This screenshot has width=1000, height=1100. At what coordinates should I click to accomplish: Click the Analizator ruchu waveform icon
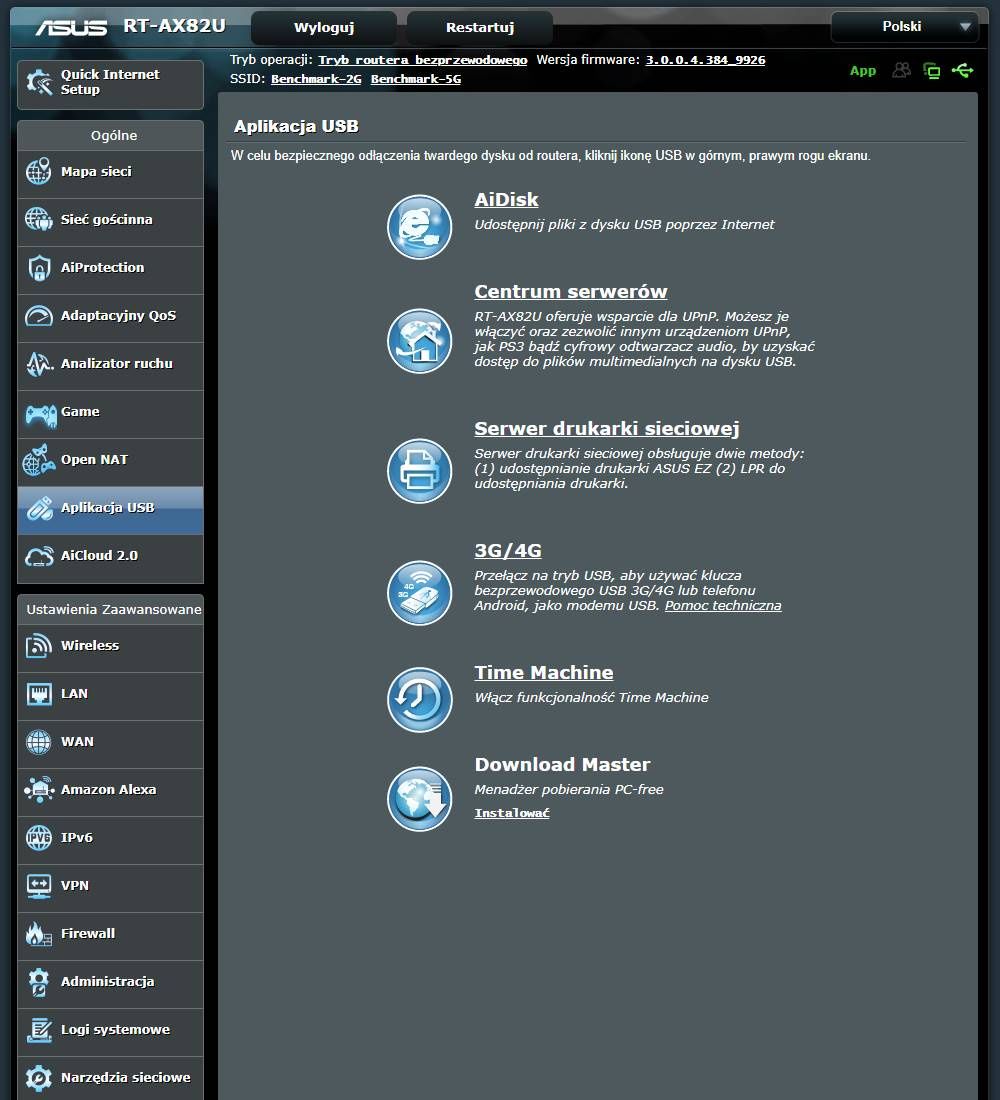pos(39,363)
